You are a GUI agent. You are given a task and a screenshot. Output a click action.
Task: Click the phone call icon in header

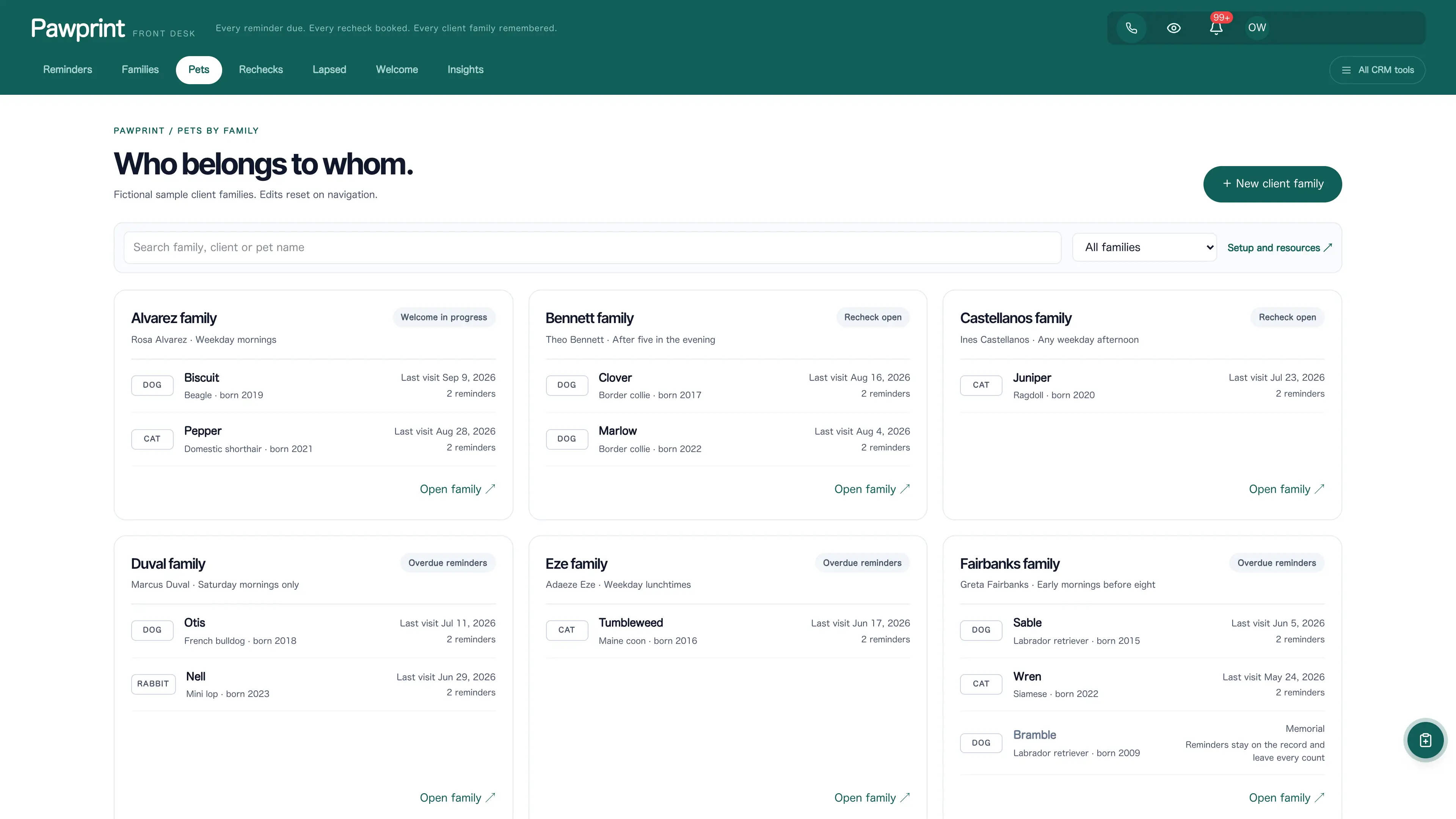click(1131, 28)
